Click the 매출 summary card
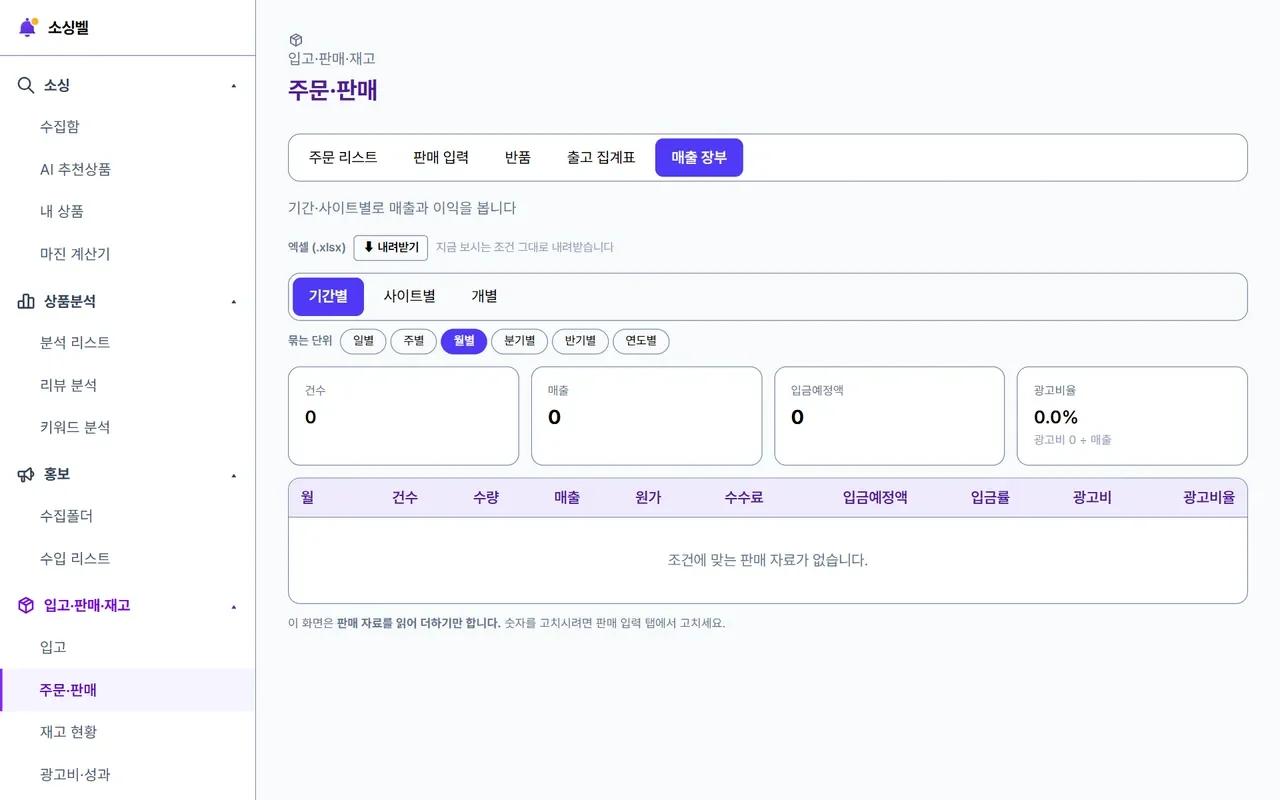Viewport: 1280px width, 800px height. 646,416
